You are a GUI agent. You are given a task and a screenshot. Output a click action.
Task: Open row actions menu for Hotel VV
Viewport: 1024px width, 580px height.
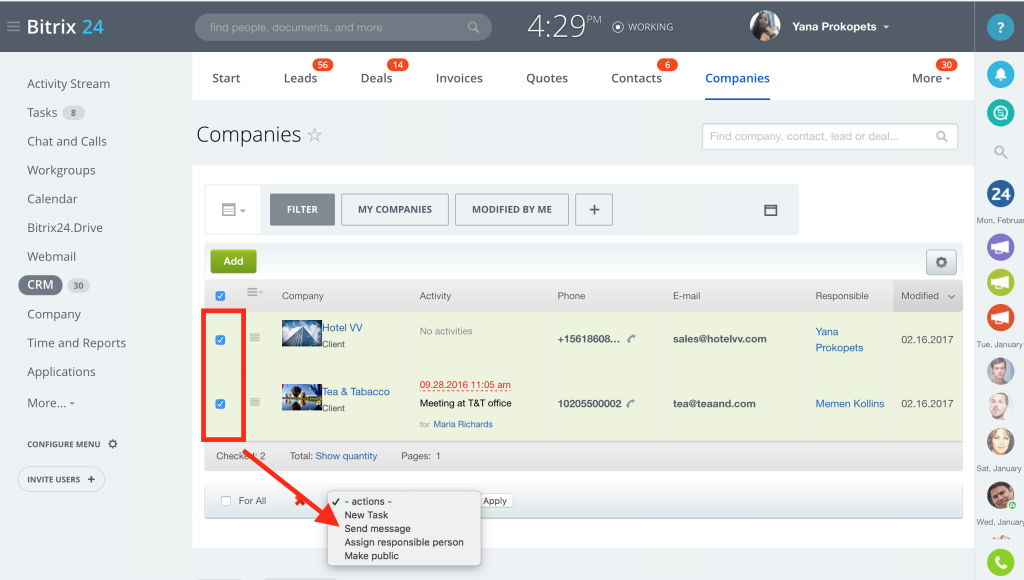(255, 337)
